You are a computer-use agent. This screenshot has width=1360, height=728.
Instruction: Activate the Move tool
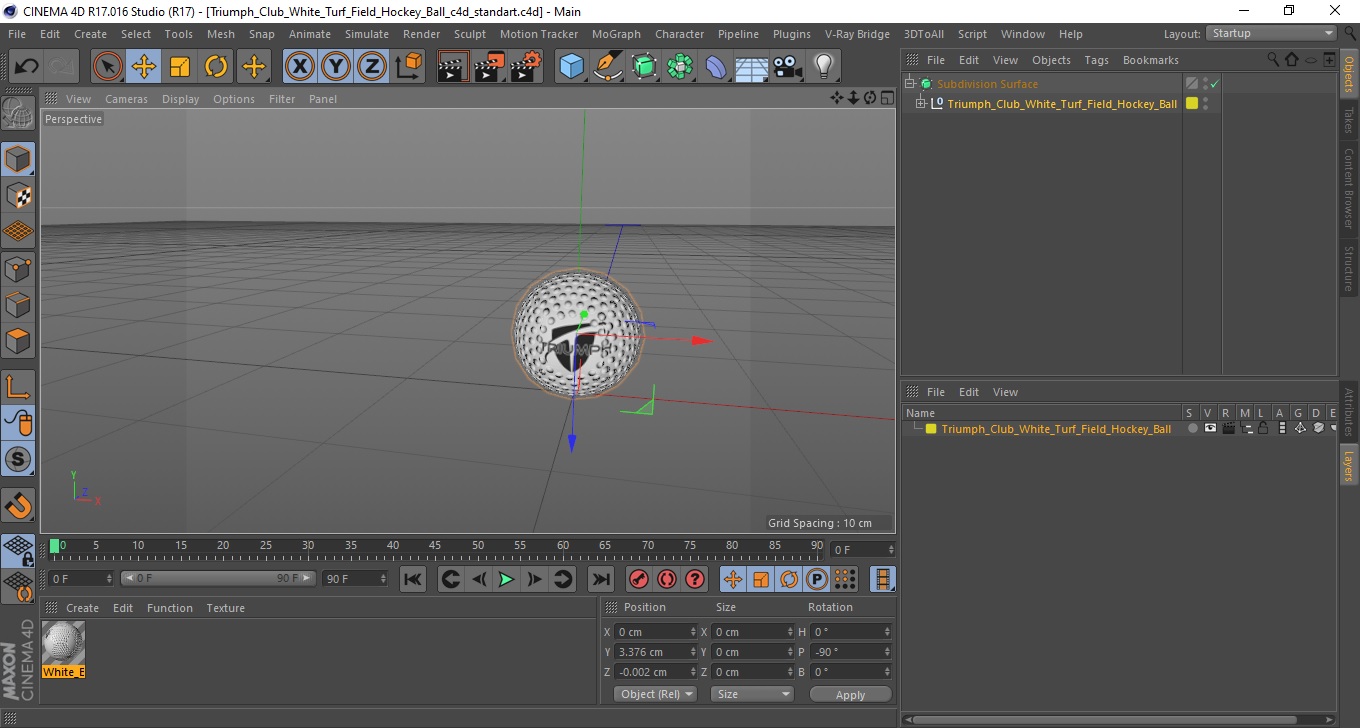pos(144,67)
